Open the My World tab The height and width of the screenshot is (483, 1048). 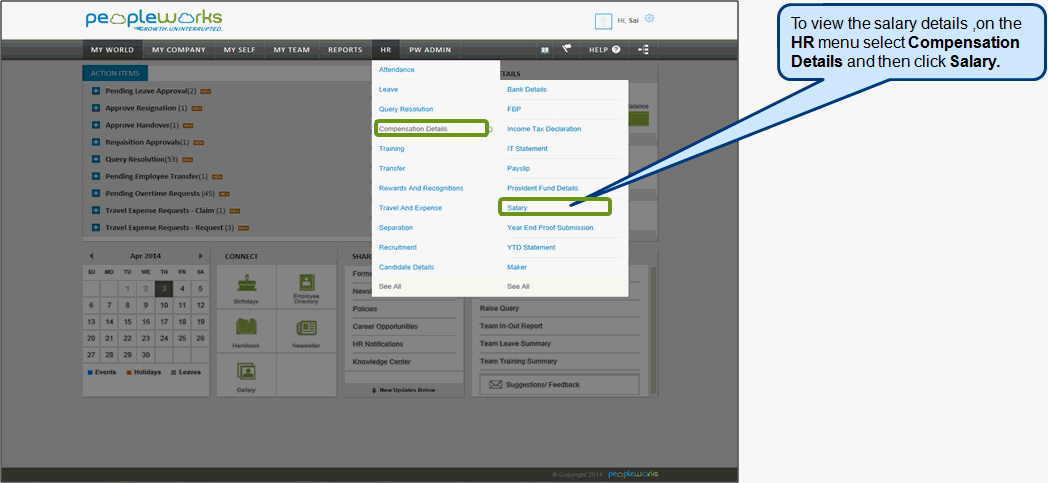tap(112, 49)
